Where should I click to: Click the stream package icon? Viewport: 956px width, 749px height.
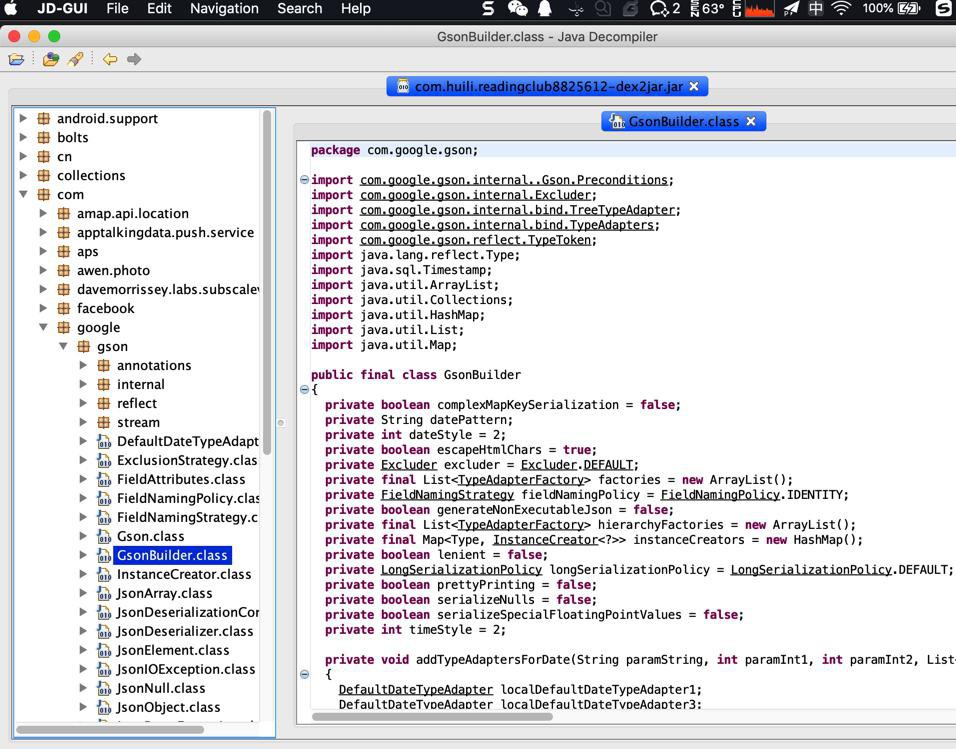coord(104,422)
